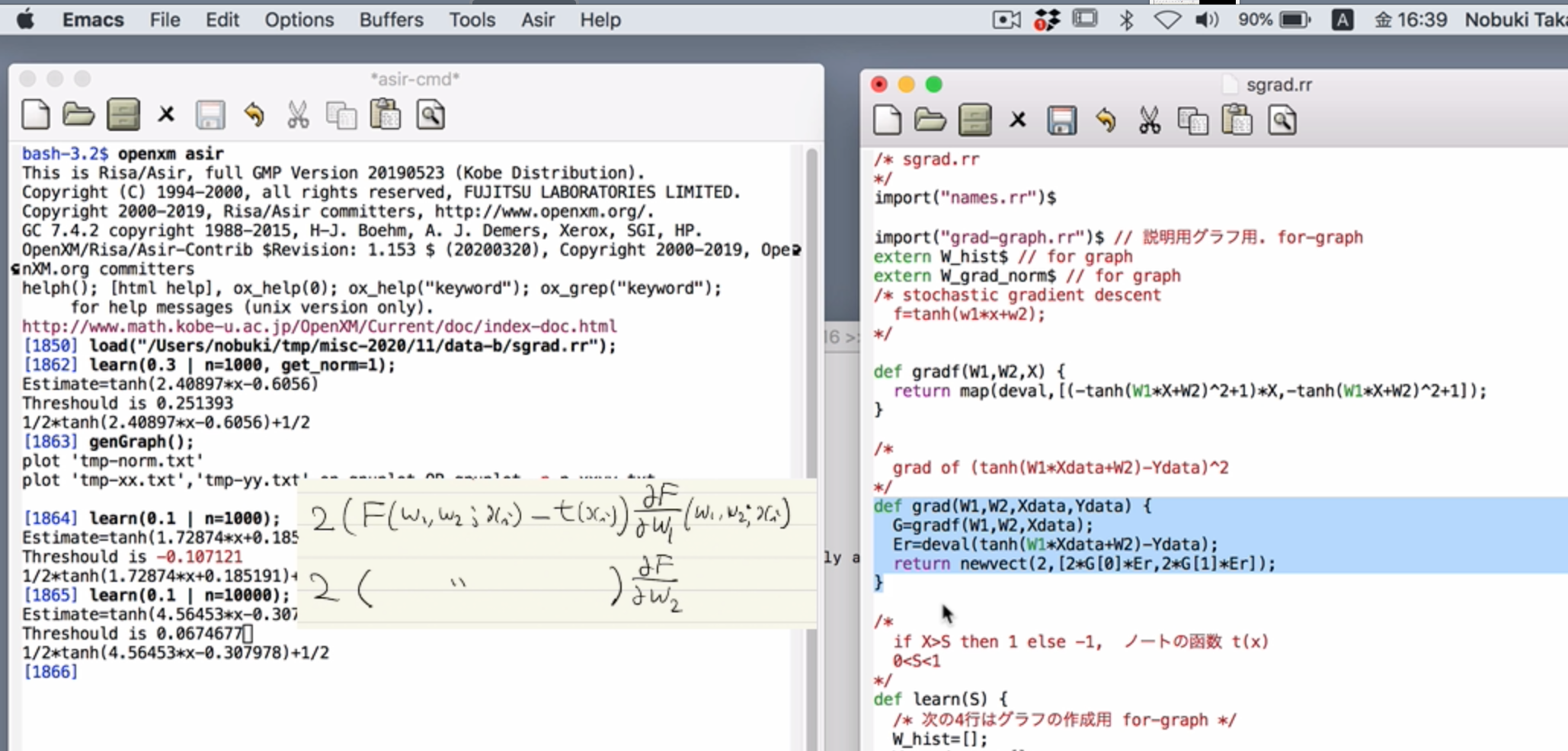Click Copy icon in asir-cmd toolbar
This screenshot has width=1568, height=751.
(341, 116)
